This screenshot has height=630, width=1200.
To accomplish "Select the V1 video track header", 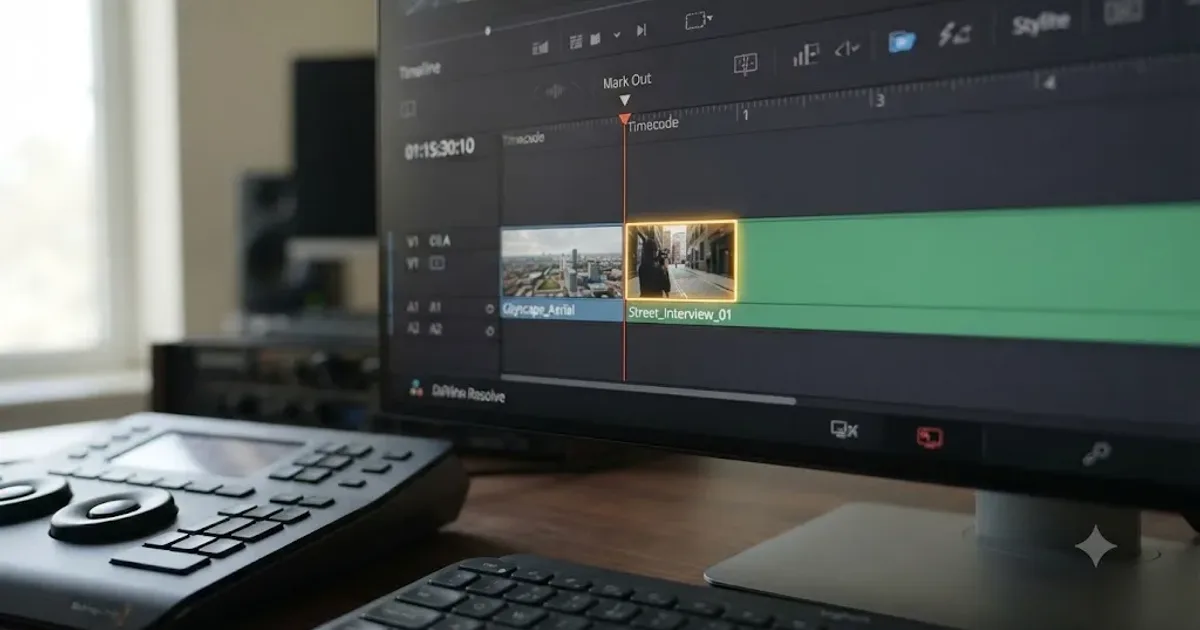I will [428, 241].
